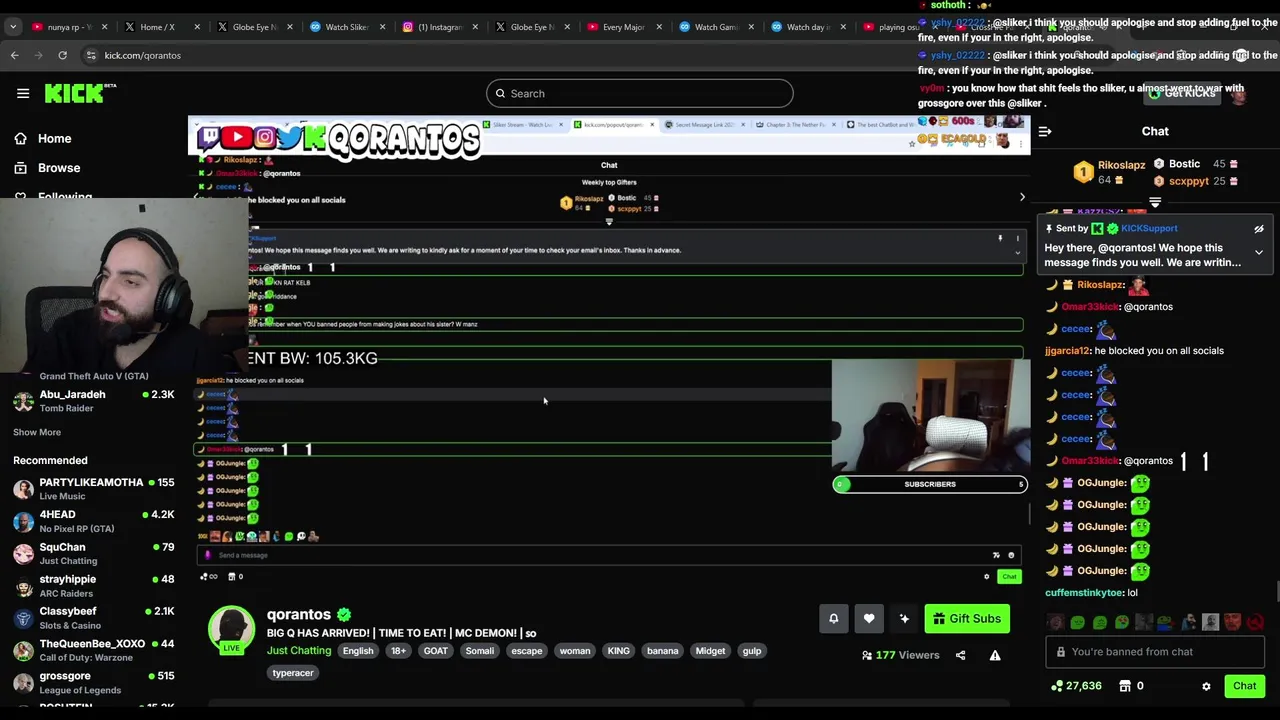Viewport: 1280px width, 720px height.
Task: Open PARTYLIKEAMOTHA recommended channel
Action: [94, 489]
